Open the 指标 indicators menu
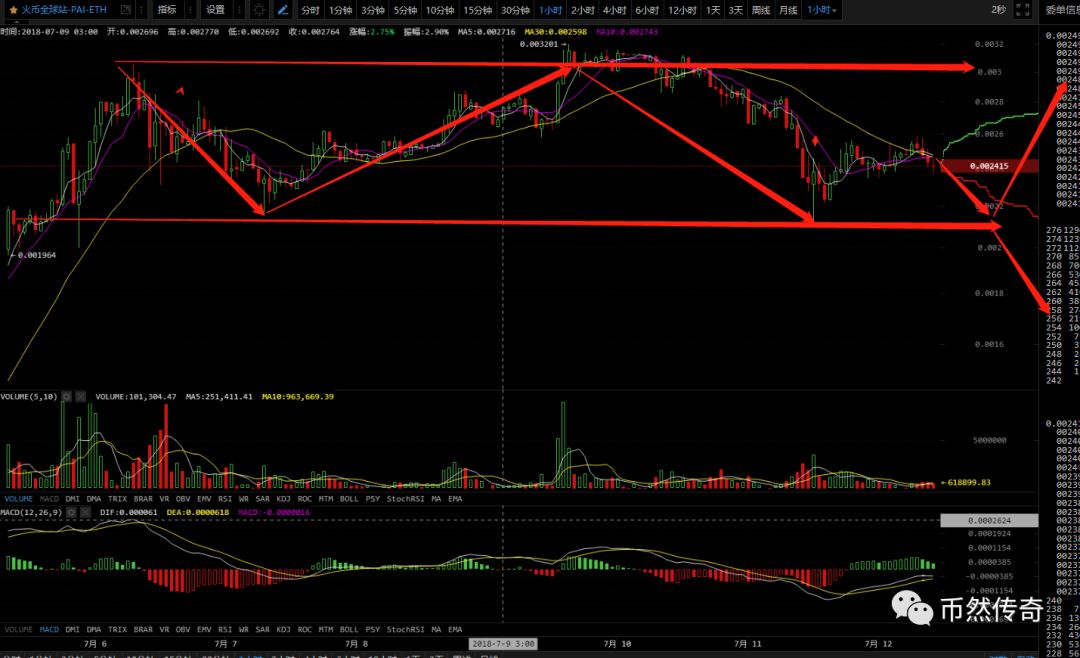Image resolution: width=1080 pixels, height=658 pixels. 167,10
